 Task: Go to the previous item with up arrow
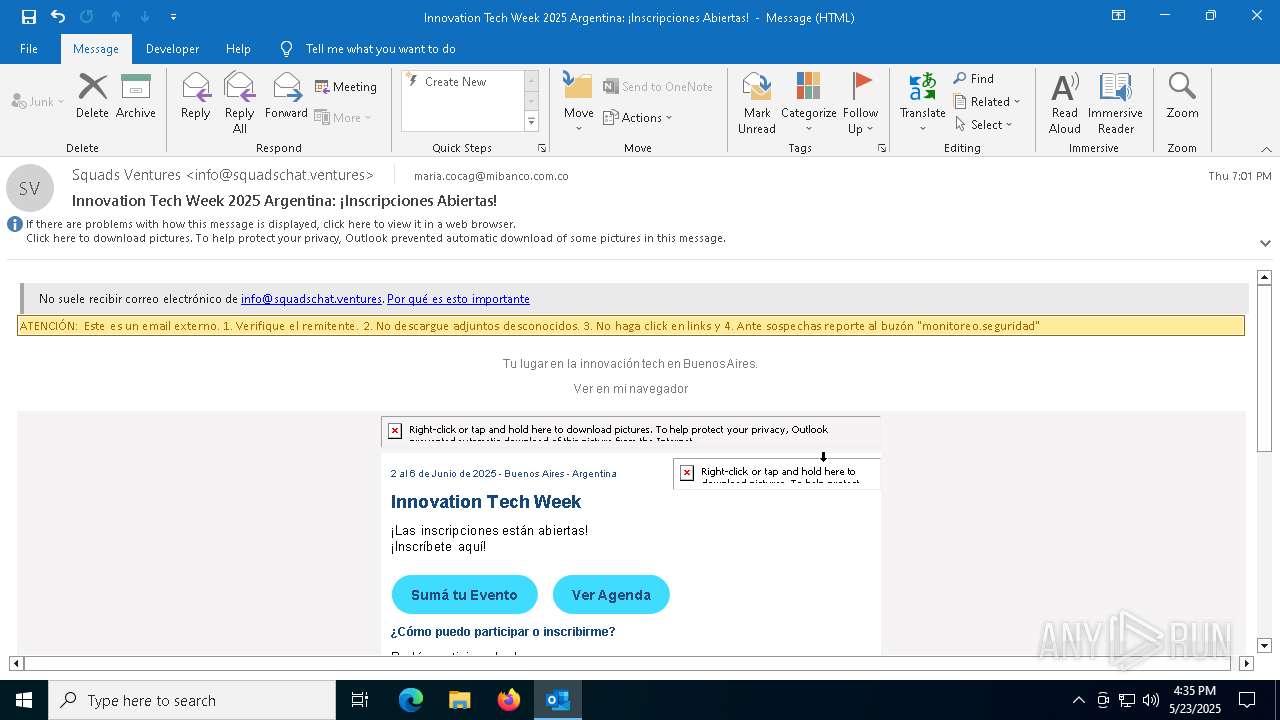click(116, 17)
